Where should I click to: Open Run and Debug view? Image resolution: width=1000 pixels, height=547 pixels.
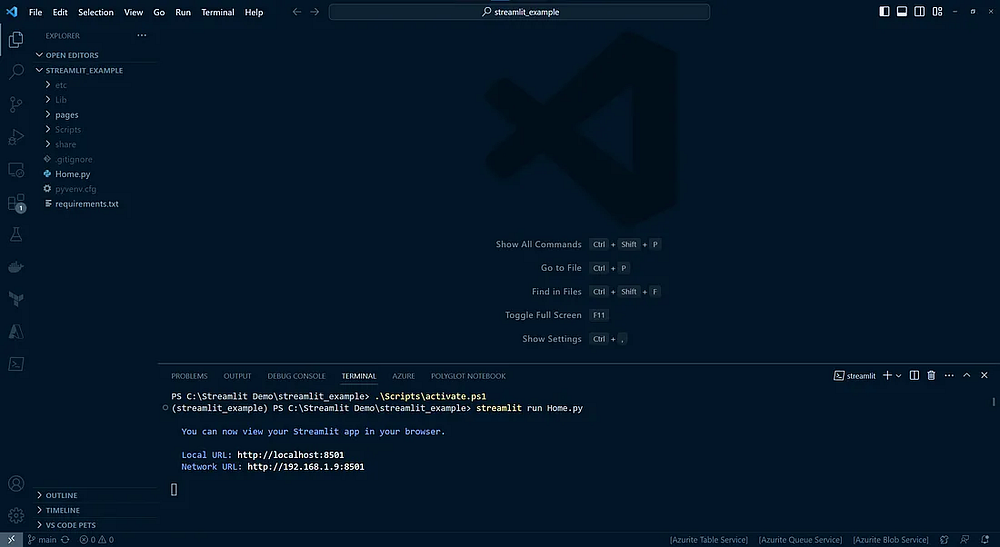click(x=16, y=136)
